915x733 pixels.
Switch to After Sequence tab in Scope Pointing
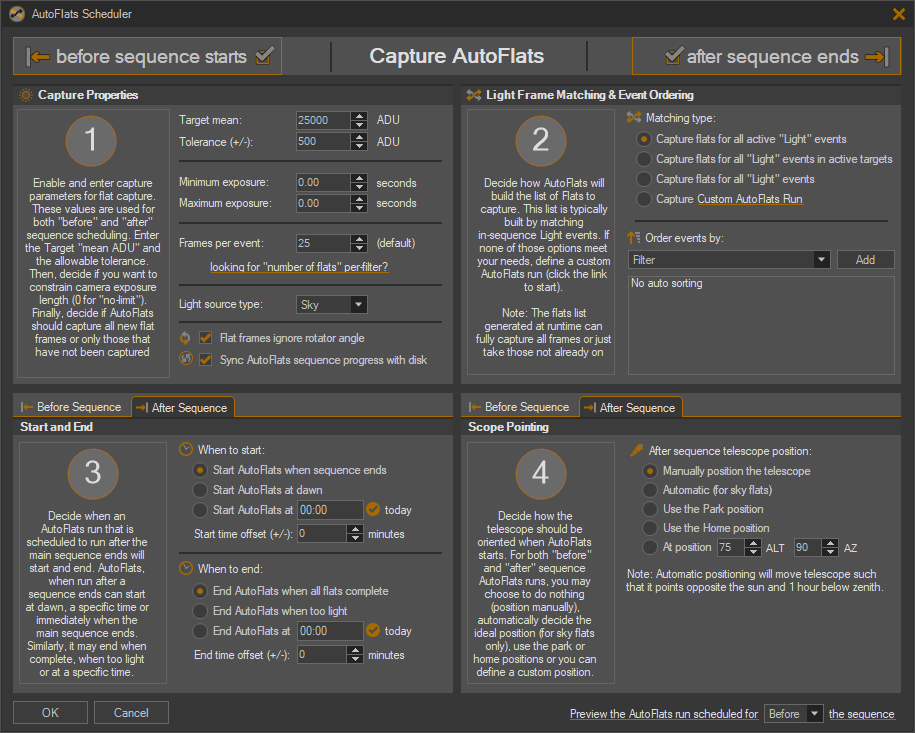[x=631, y=407]
